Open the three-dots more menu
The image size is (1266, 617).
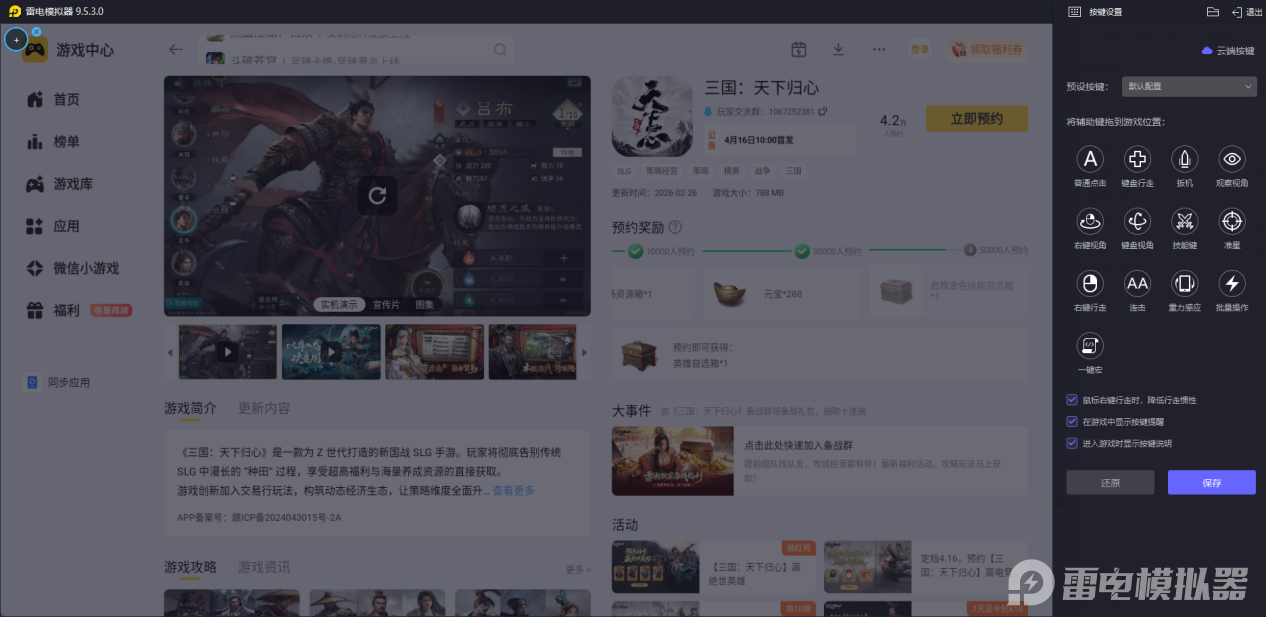879,49
